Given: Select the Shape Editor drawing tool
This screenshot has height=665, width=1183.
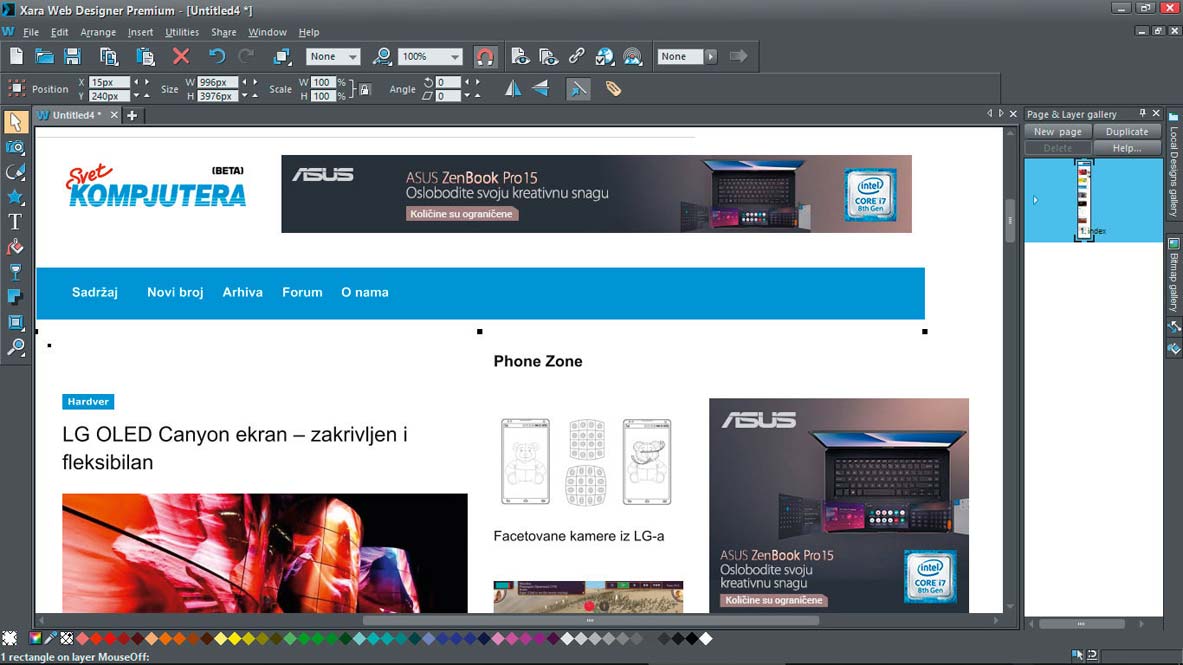Looking at the screenshot, I should [x=15, y=172].
